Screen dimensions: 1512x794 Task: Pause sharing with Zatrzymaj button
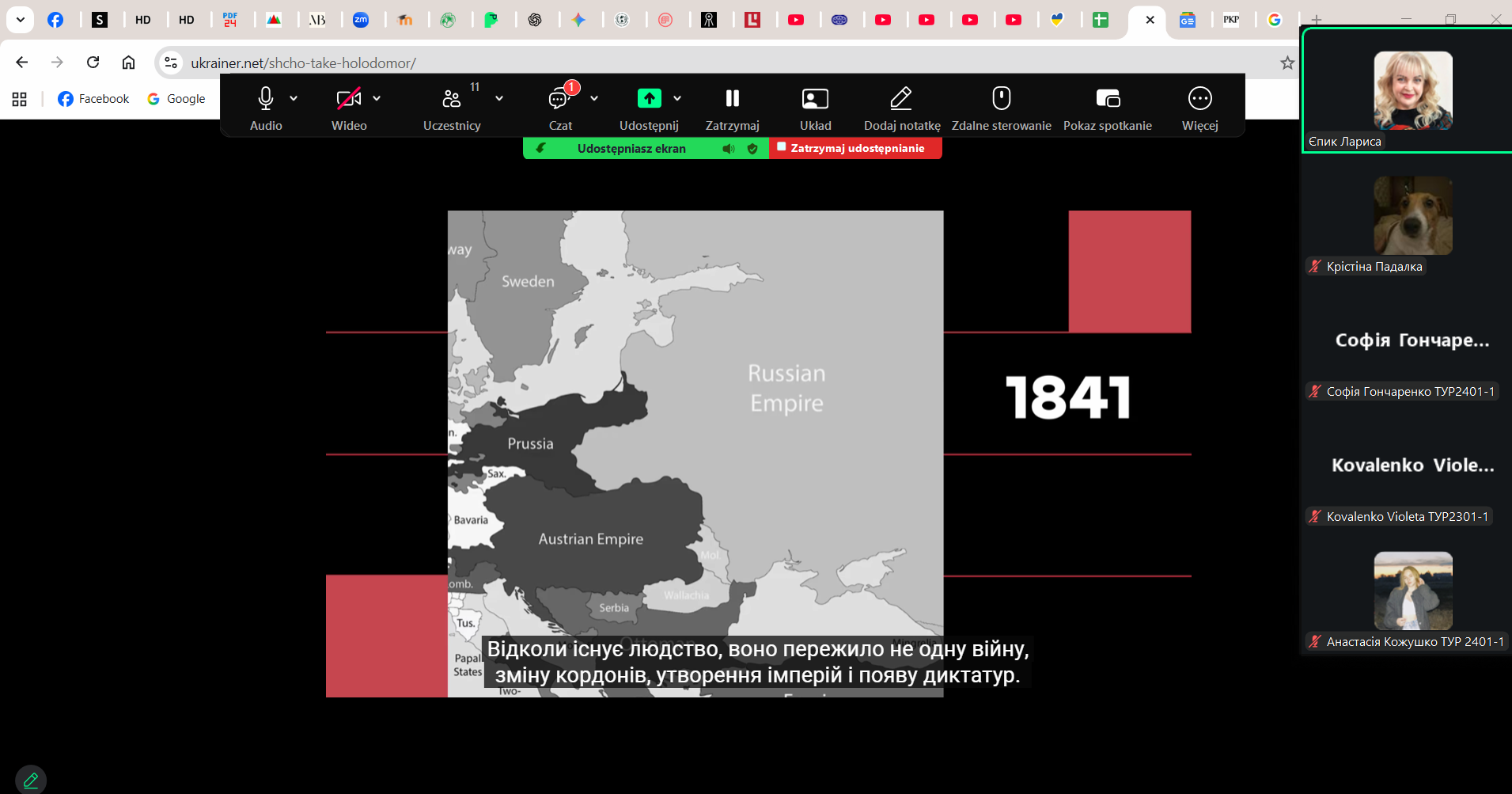(732, 99)
